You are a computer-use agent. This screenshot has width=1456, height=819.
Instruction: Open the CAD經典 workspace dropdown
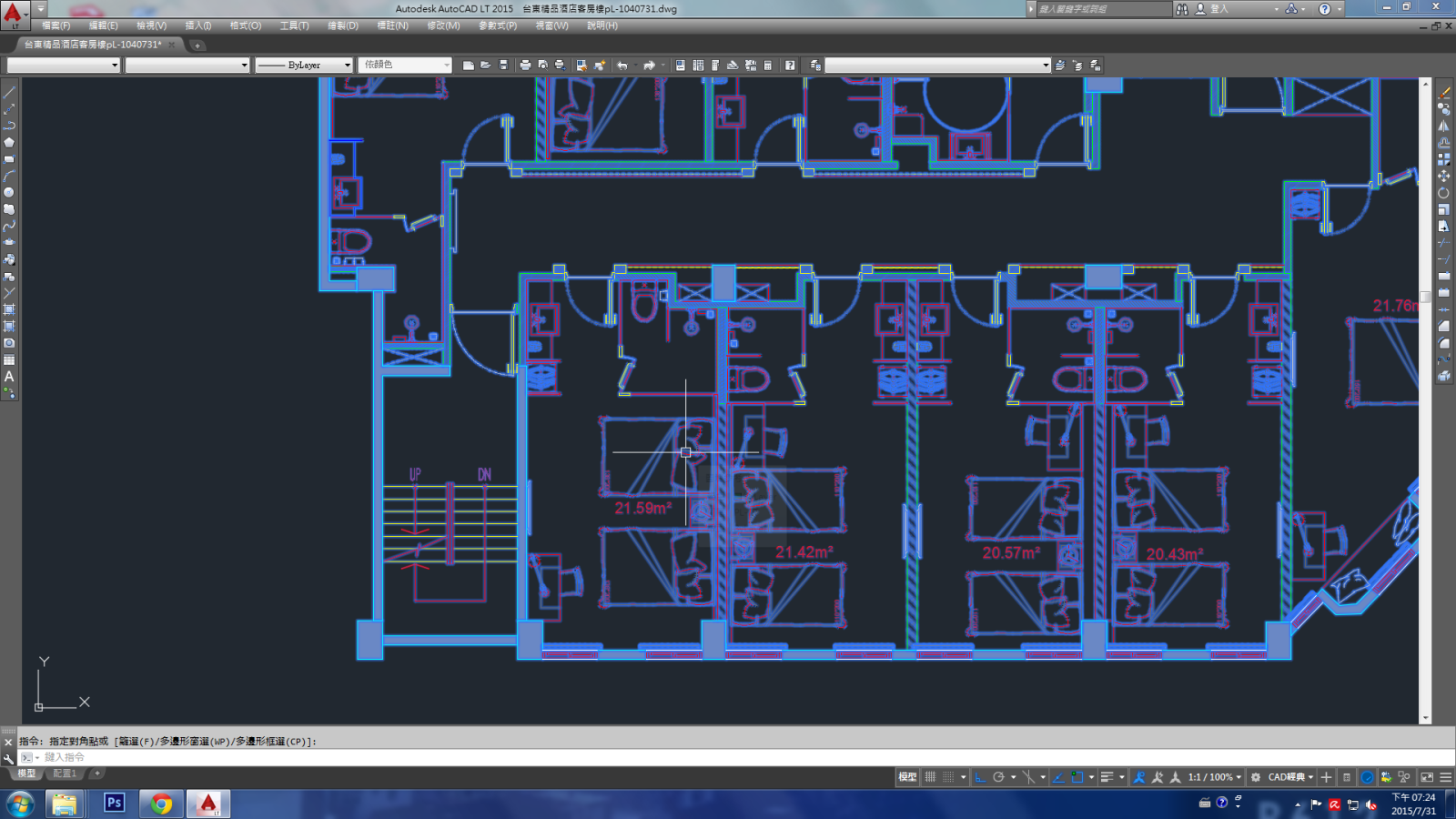click(x=1291, y=777)
